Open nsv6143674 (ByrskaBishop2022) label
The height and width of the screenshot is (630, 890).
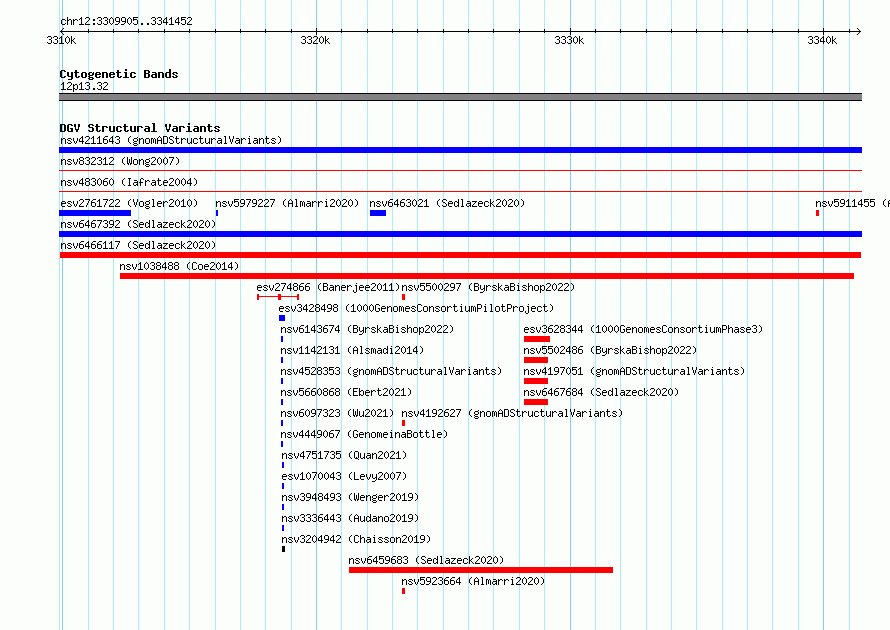(367, 329)
